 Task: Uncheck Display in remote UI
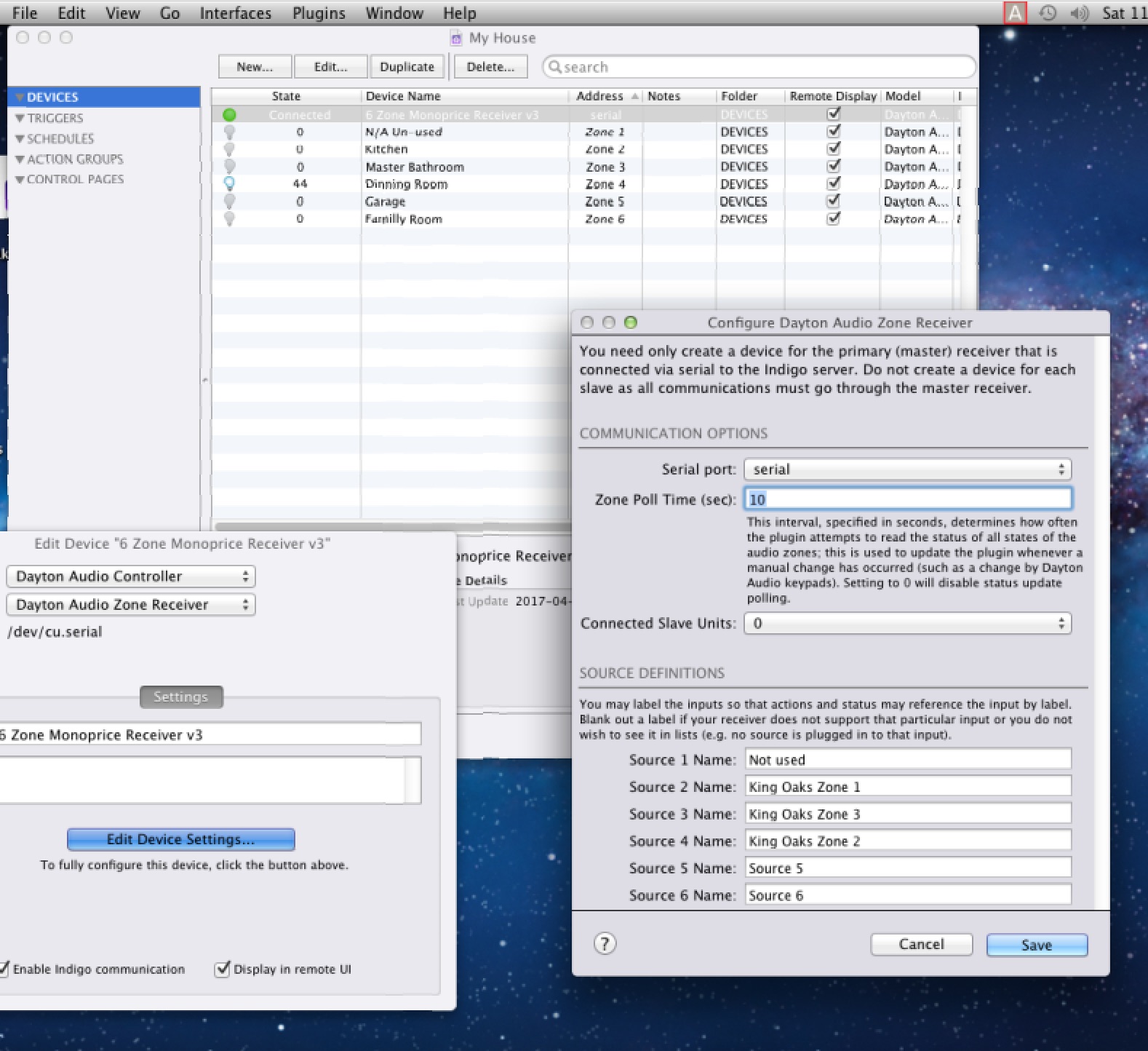pos(222,969)
